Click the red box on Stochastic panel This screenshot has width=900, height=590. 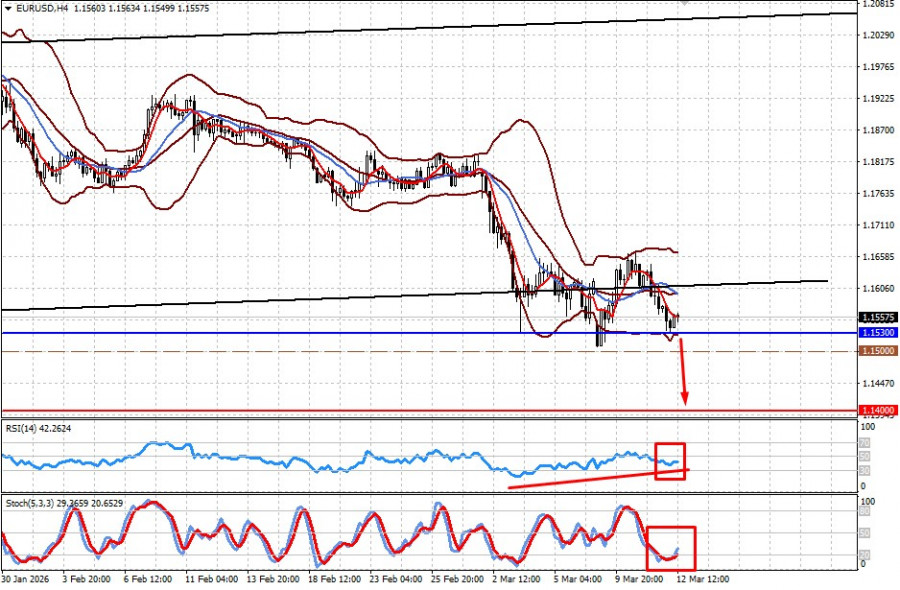pos(671,548)
